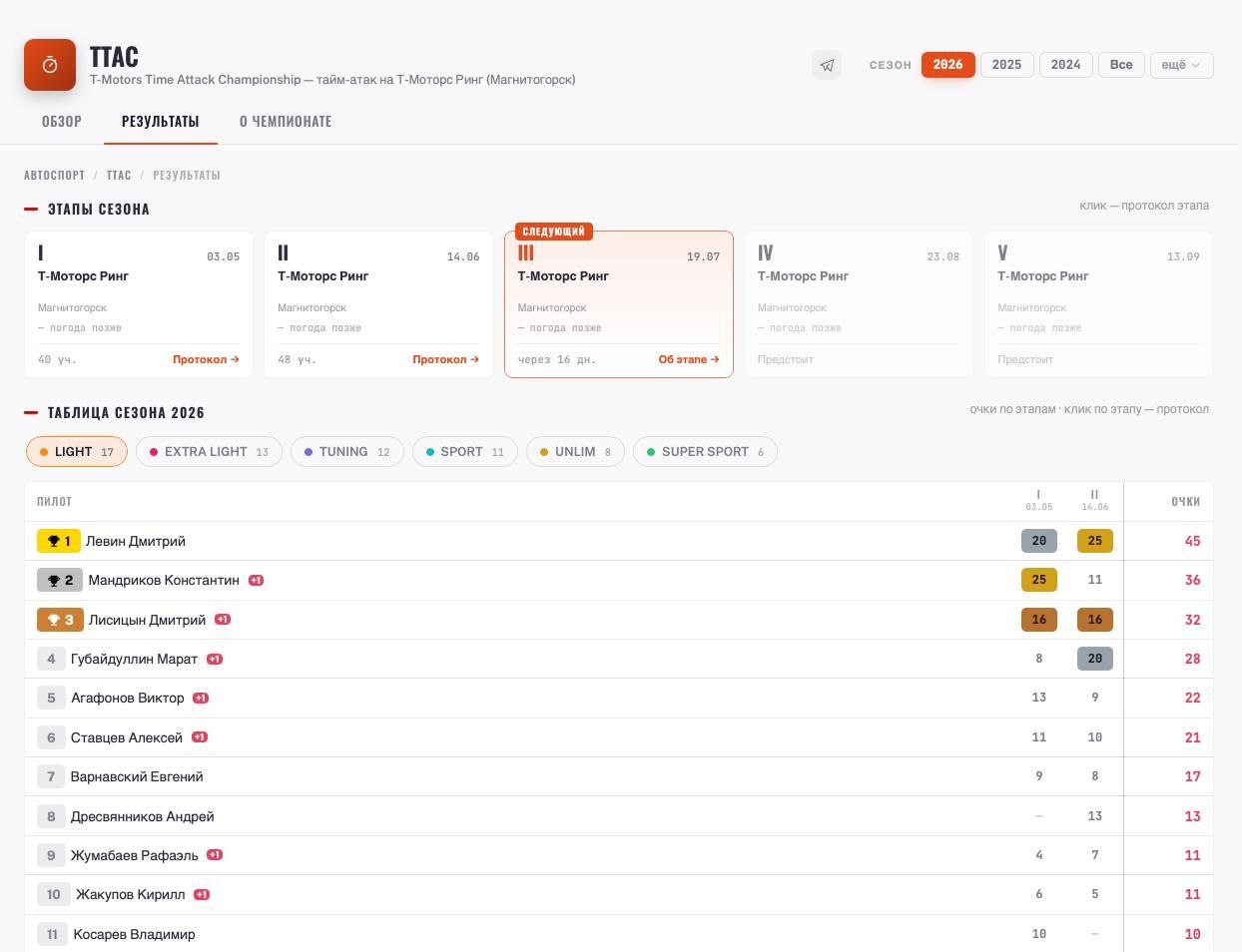Click Мандриков stage I gold score 25
The width and height of the screenshot is (1242, 952).
click(x=1039, y=580)
